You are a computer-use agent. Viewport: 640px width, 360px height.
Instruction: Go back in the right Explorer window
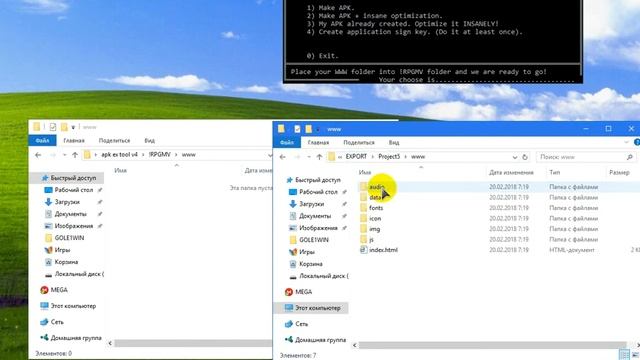pyautogui.click(x=282, y=157)
